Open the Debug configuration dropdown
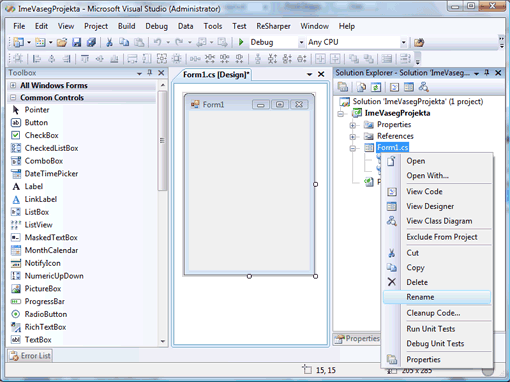The image size is (510, 382). click(301, 42)
